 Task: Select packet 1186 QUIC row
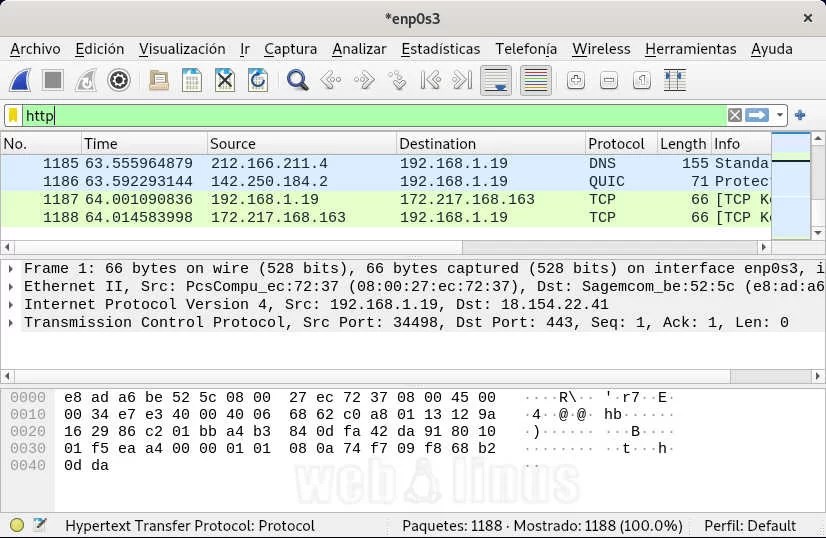pos(386,181)
